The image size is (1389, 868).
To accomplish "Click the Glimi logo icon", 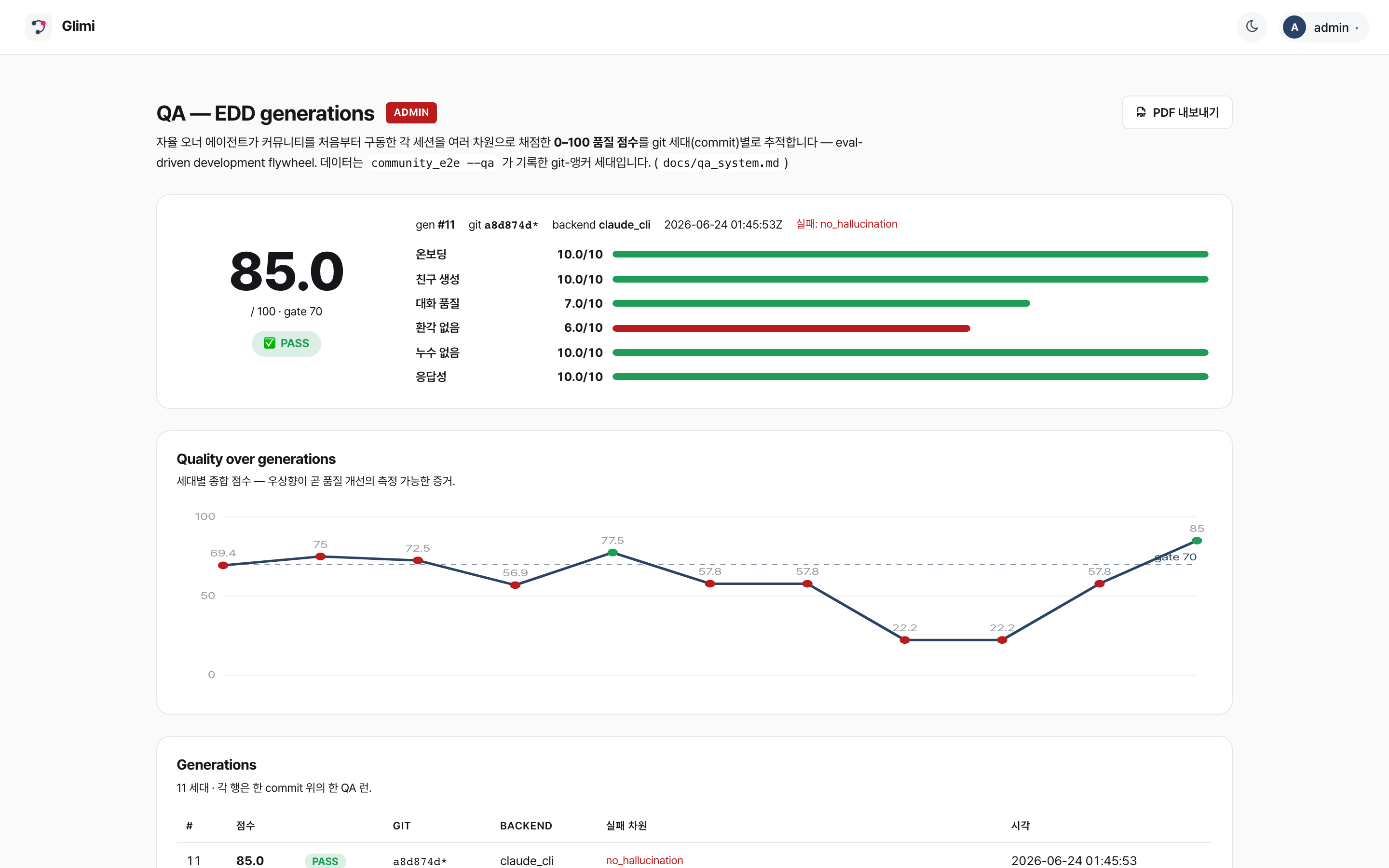I will tap(39, 27).
